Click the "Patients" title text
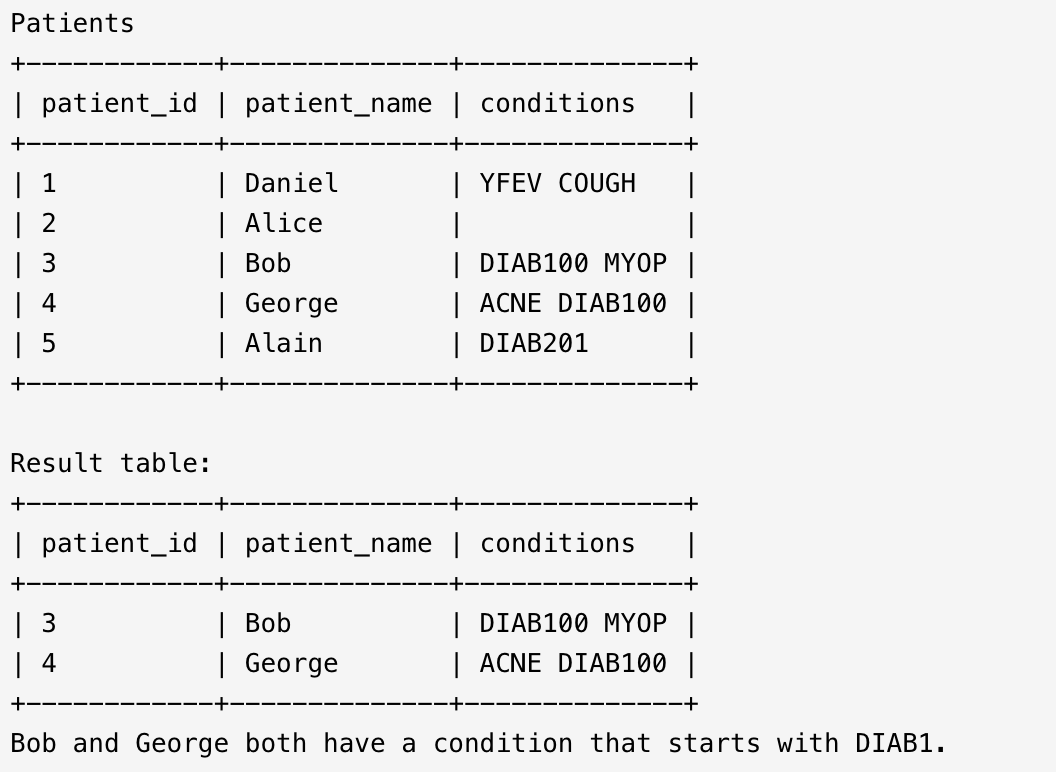Screen dimensions: 1056x772 tap(72, 24)
